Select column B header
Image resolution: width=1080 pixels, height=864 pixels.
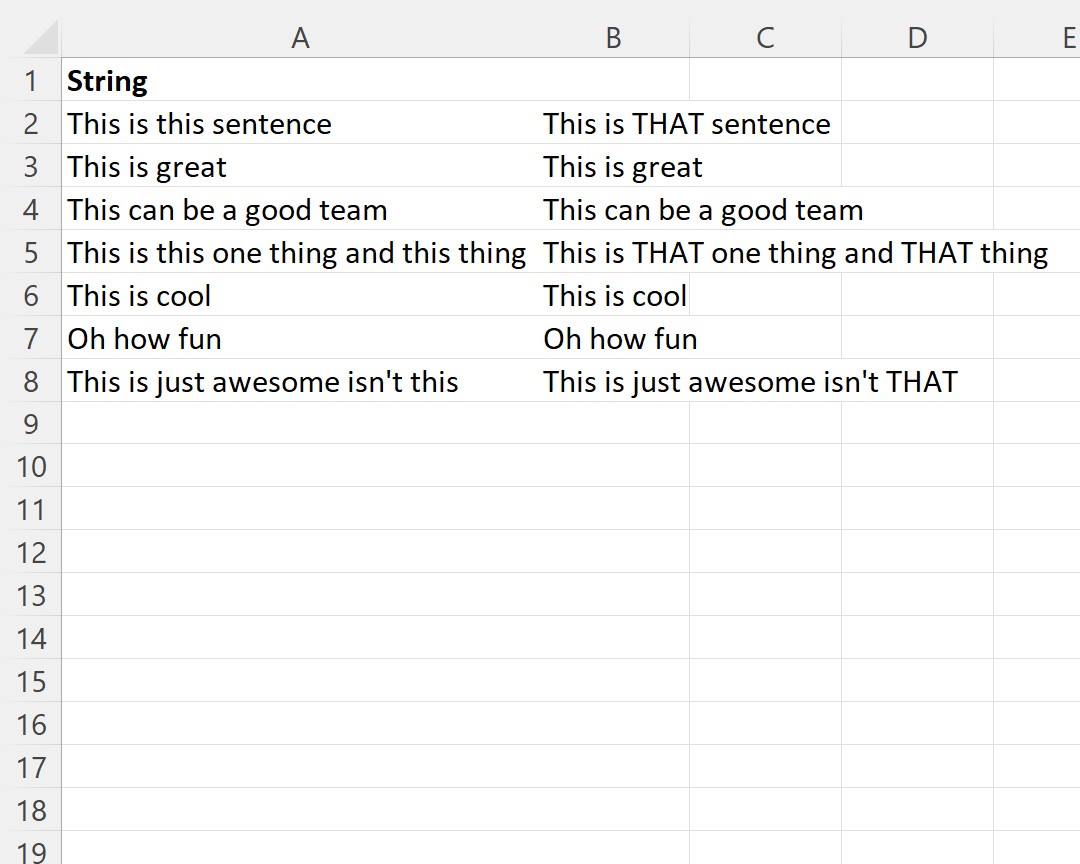pyautogui.click(x=613, y=38)
